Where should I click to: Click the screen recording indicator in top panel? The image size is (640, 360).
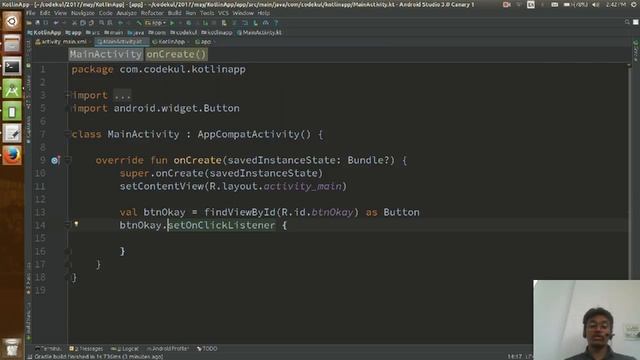pos(507,4)
